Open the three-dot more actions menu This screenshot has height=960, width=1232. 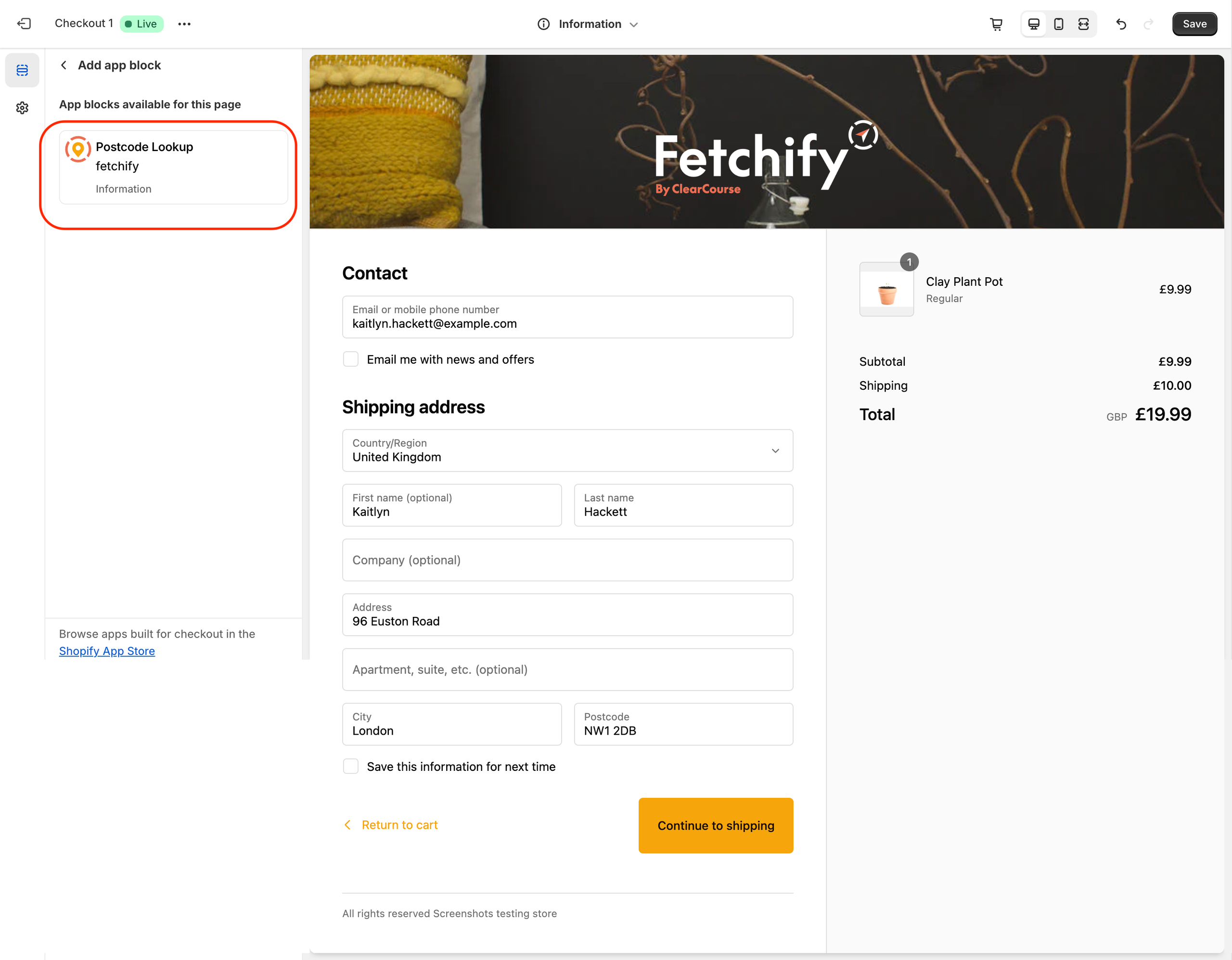coord(184,24)
